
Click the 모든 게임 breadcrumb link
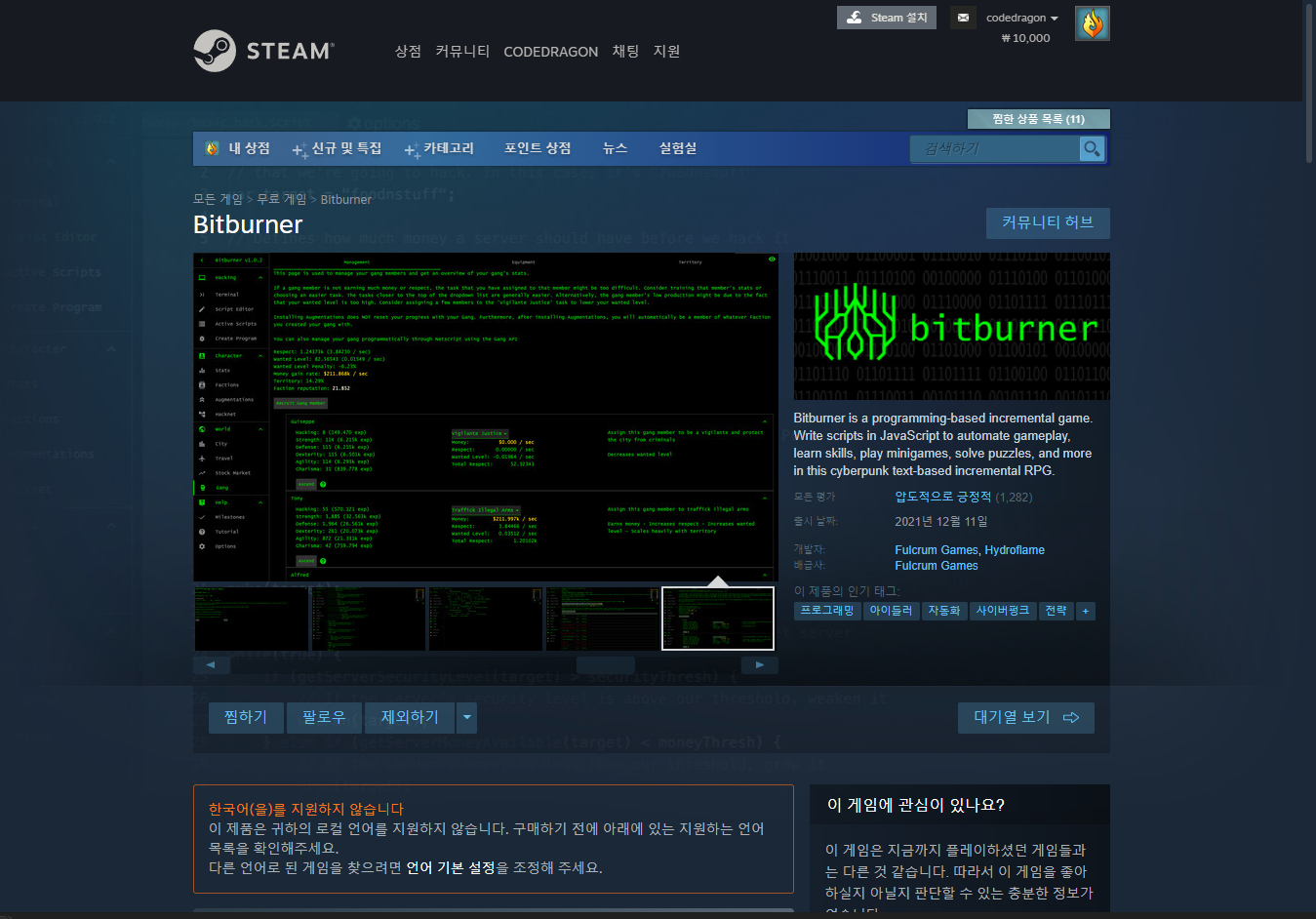[x=218, y=199]
